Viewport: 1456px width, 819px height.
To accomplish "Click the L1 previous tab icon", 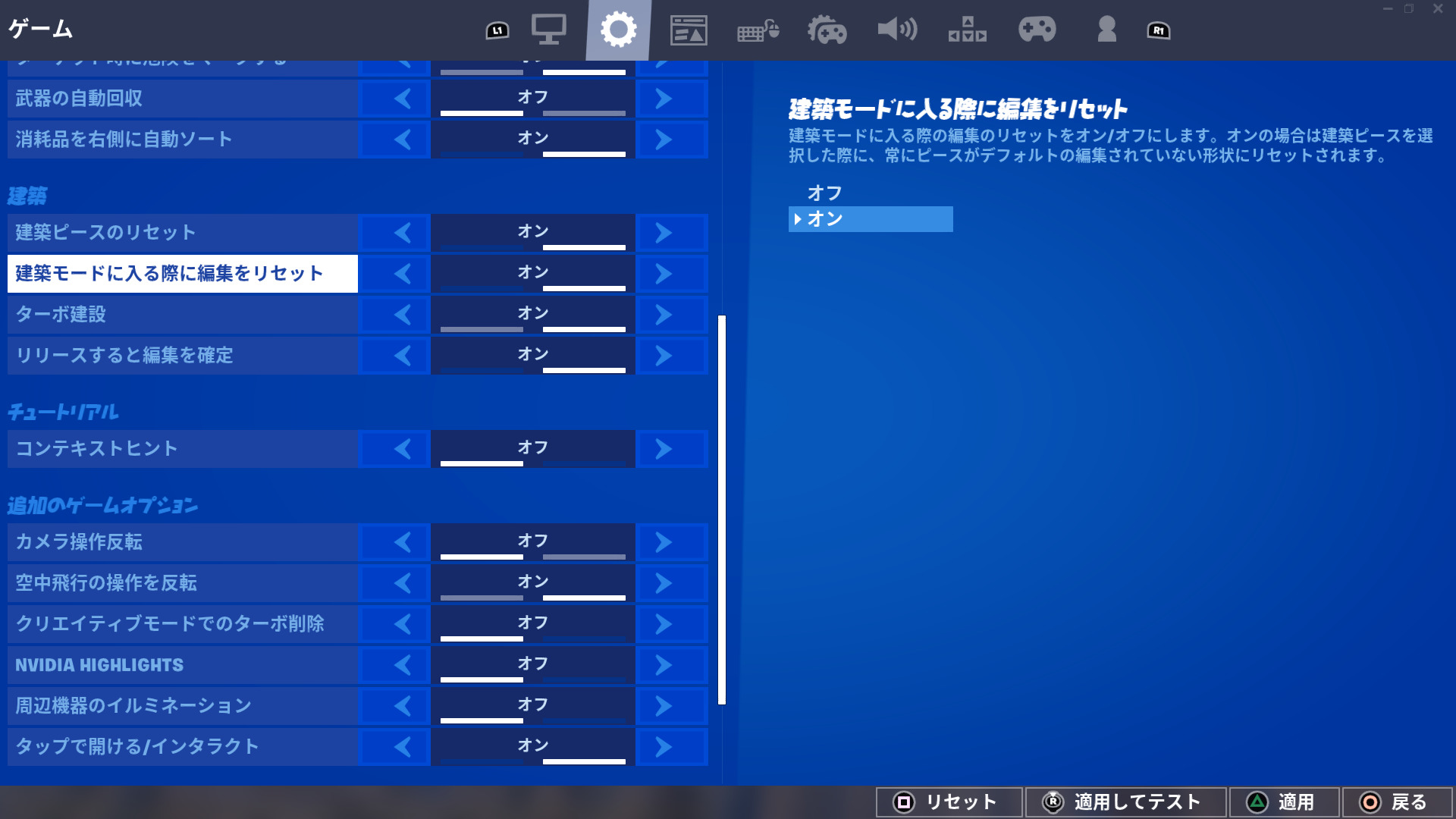I will (497, 30).
